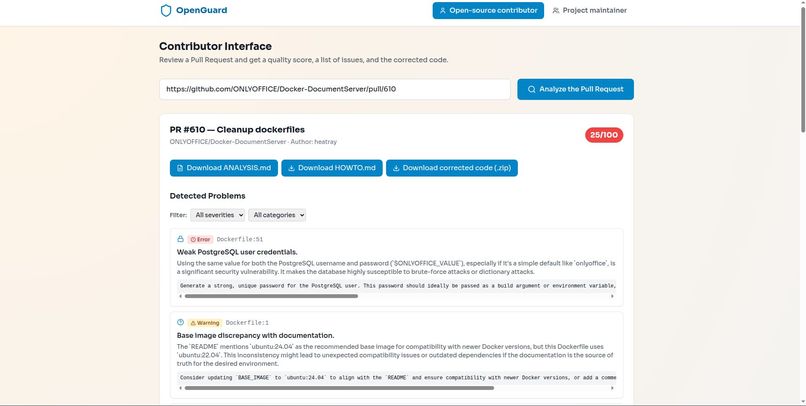Click the 'Generate a strong, unique password' code suggestion
This screenshot has height=406, width=806.
pos(396,286)
